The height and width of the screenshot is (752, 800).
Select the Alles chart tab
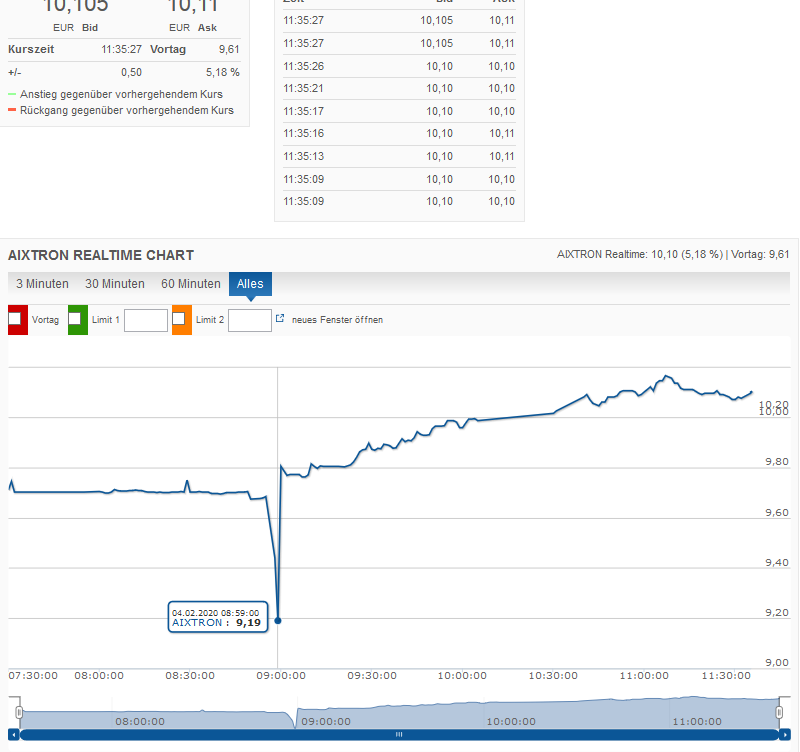tap(250, 284)
